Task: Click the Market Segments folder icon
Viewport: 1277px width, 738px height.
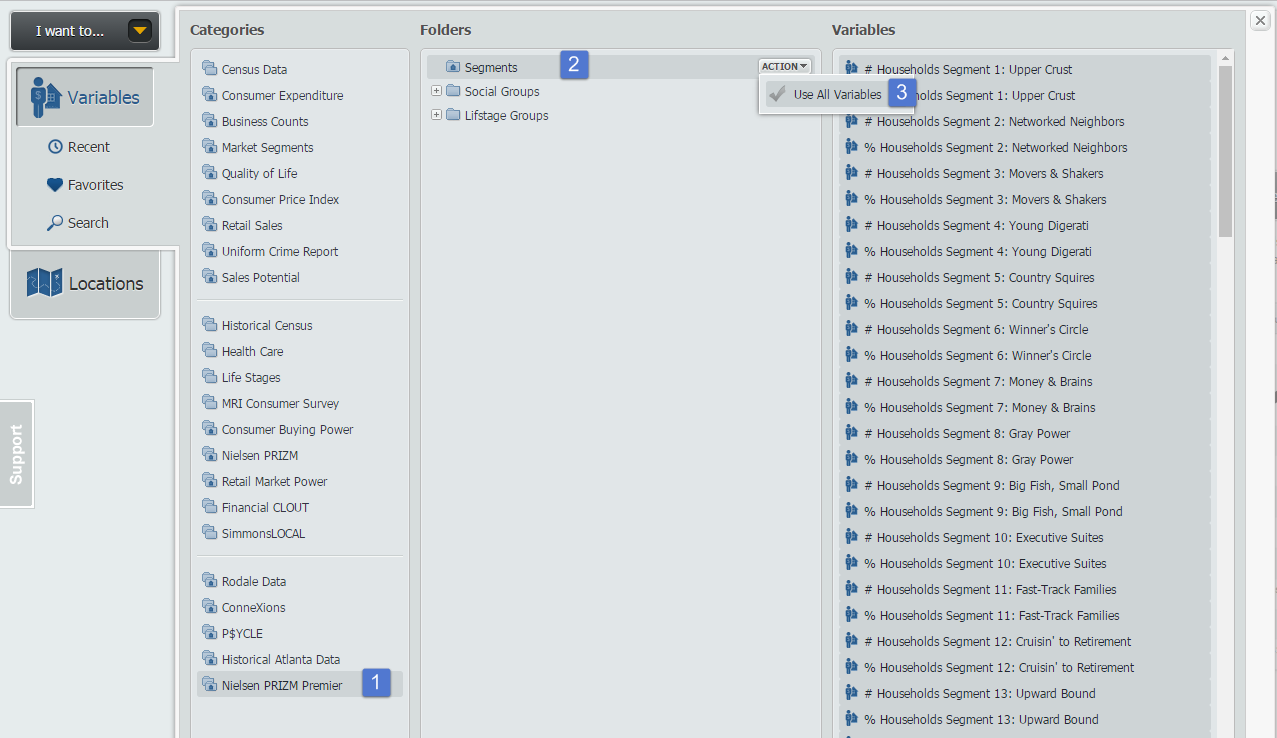Action: click(209, 146)
